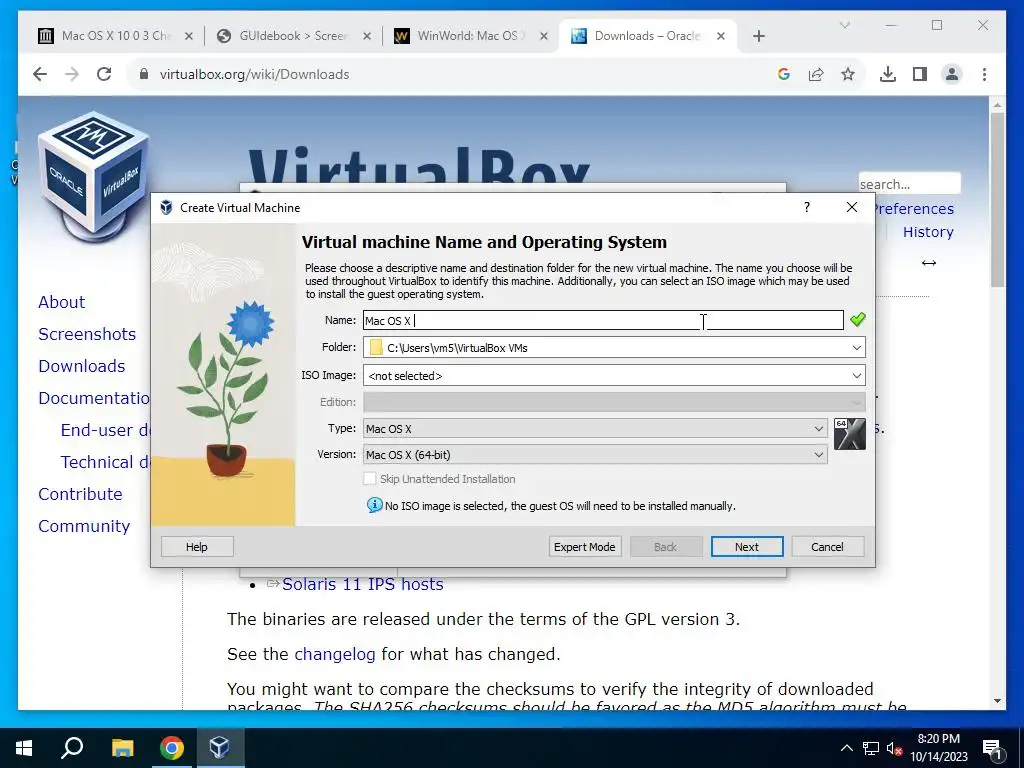Open the Chrome profile avatar
Screen dimensions: 1024x768
click(x=952, y=74)
